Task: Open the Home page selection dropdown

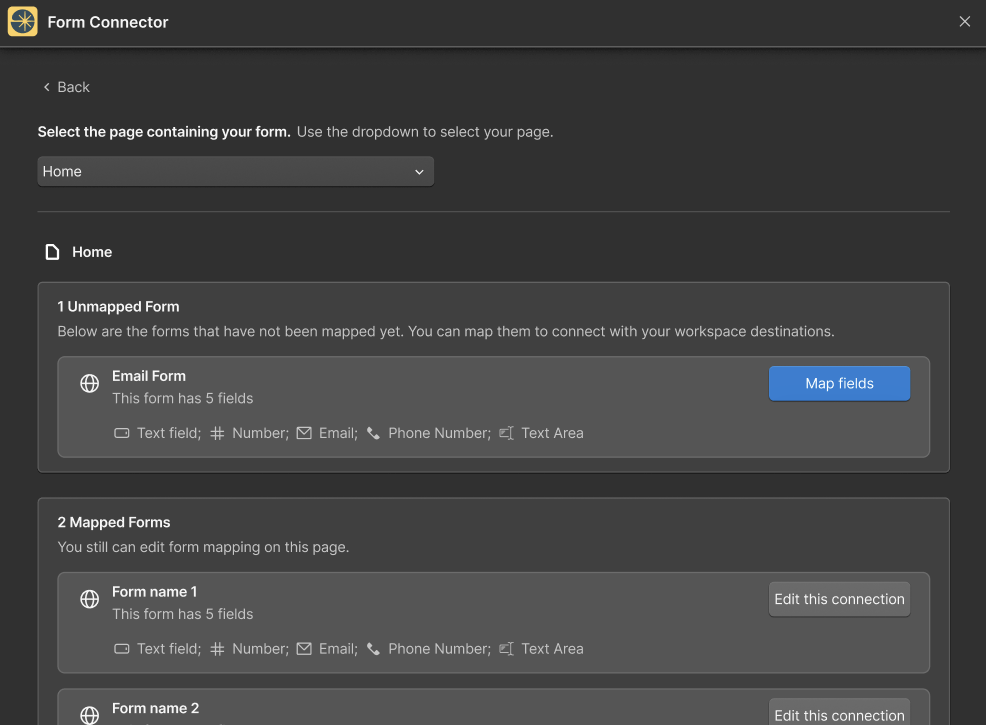Action: pos(235,172)
